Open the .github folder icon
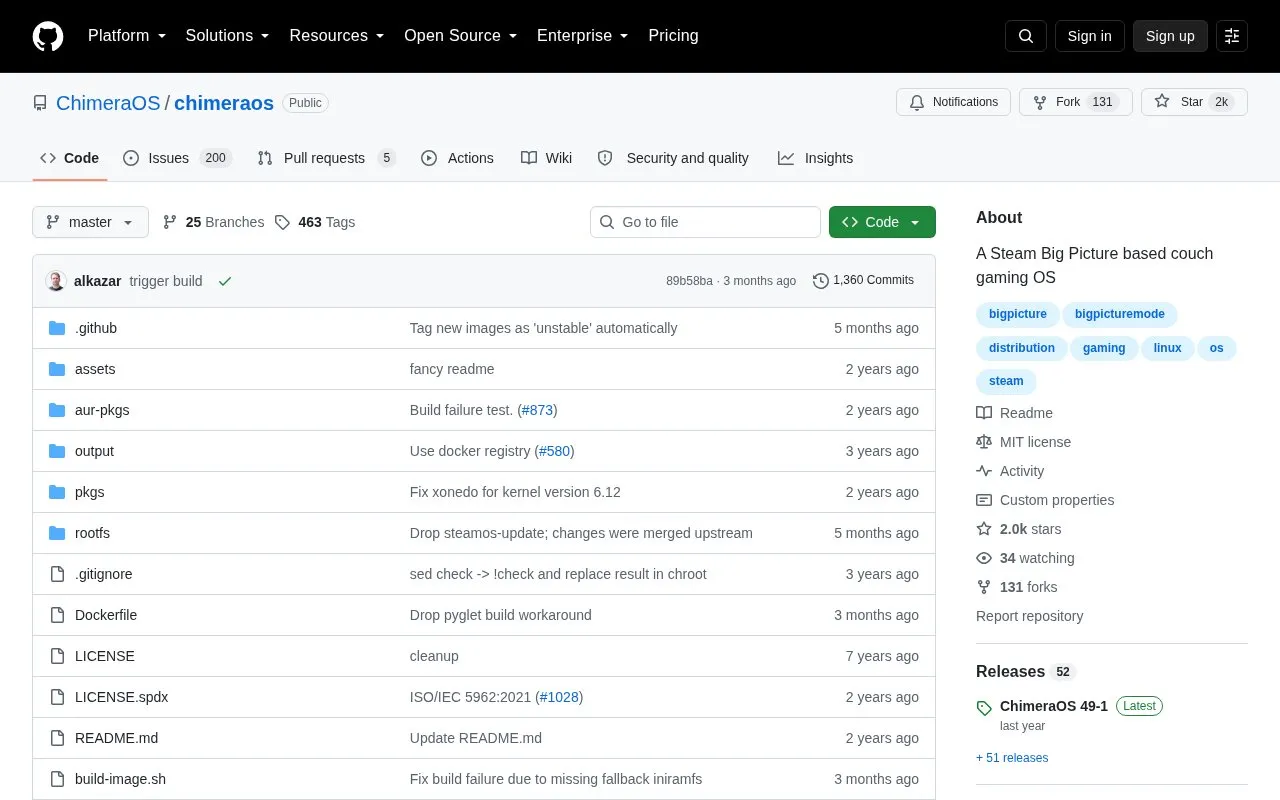 click(x=57, y=328)
